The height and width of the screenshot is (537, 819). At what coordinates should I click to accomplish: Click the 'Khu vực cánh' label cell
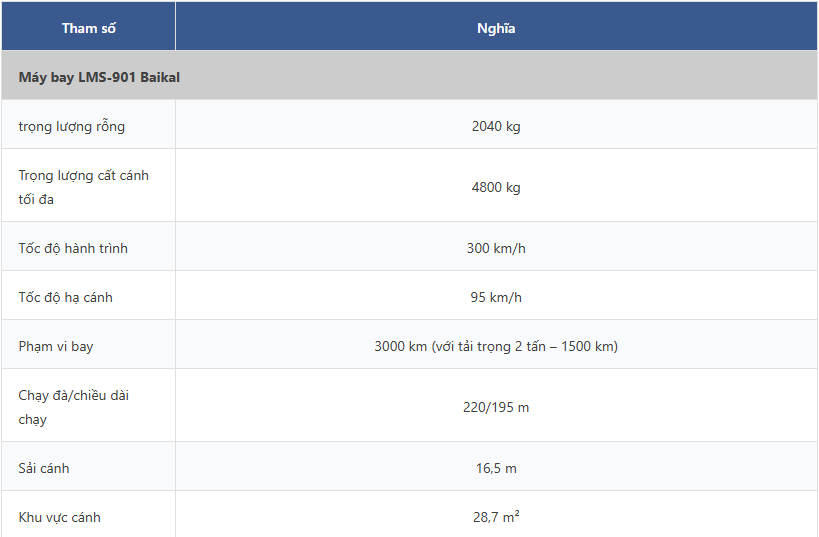[59, 517]
